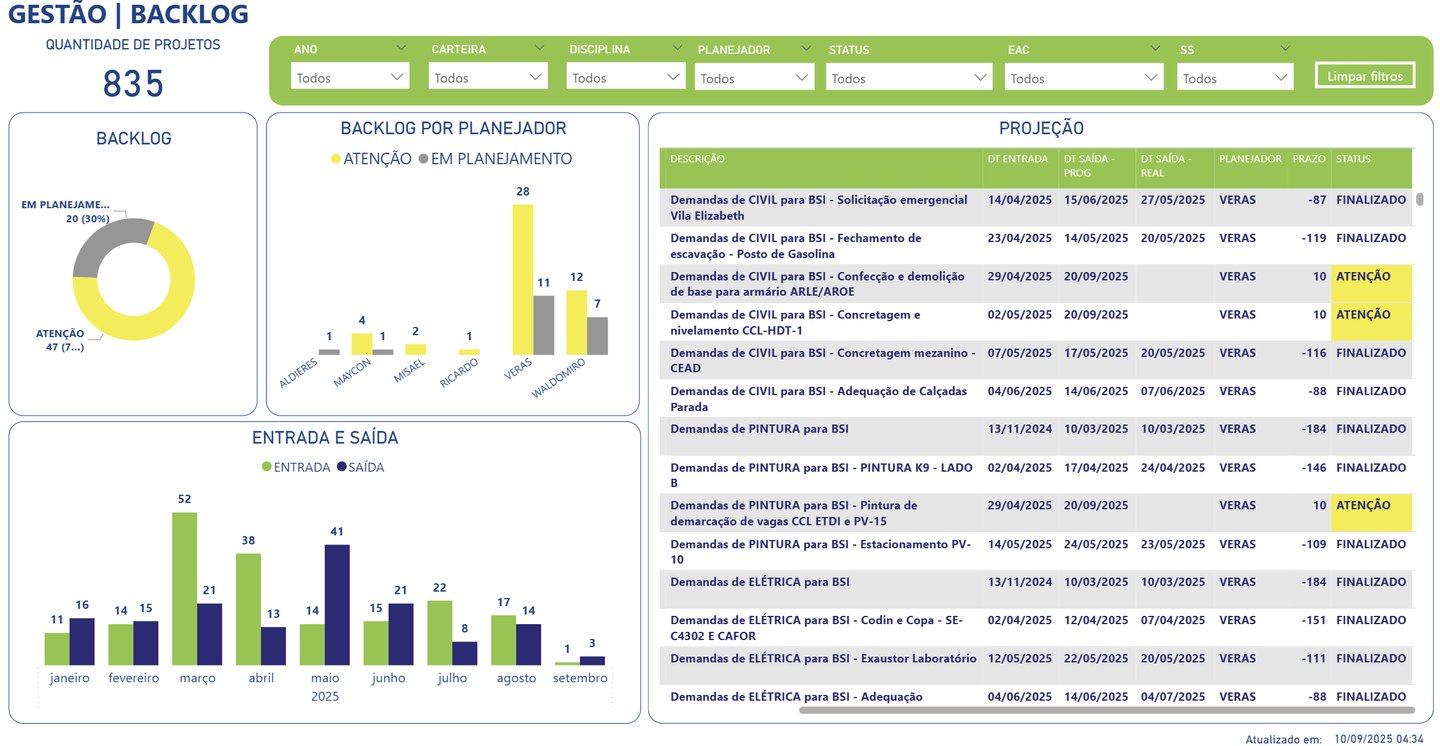Click the MAYCON label on the planner axis
This screenshot has height=746, width=1440.
pos(353,375)
